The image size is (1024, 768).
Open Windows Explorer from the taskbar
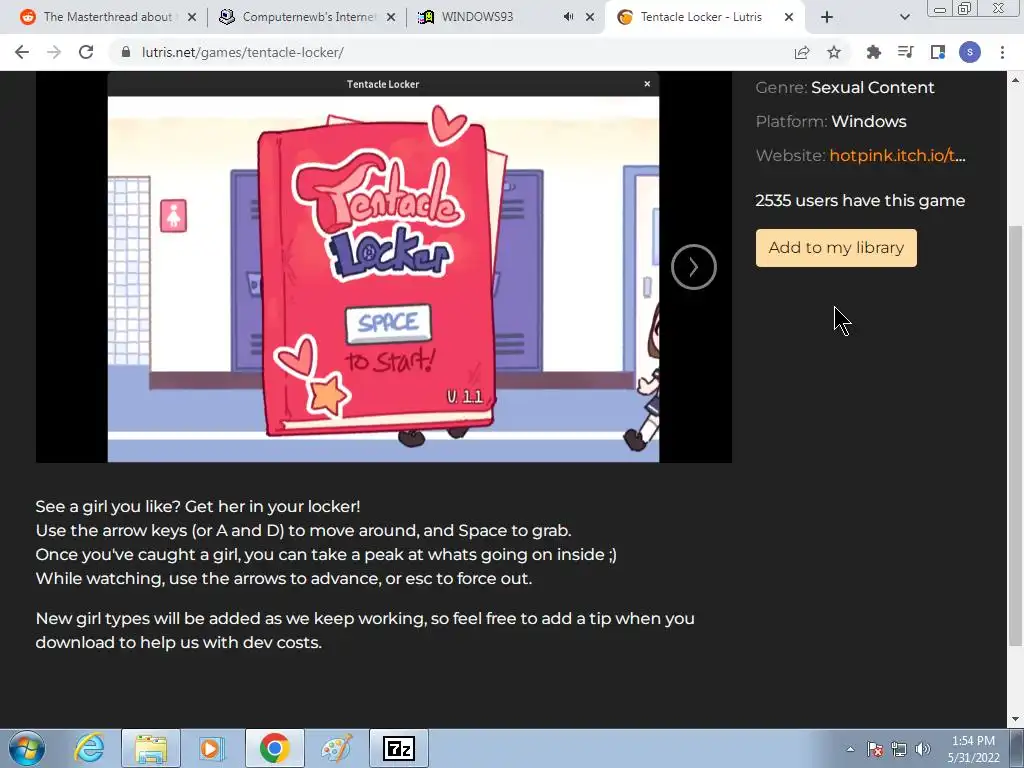[x=151, y=748]
